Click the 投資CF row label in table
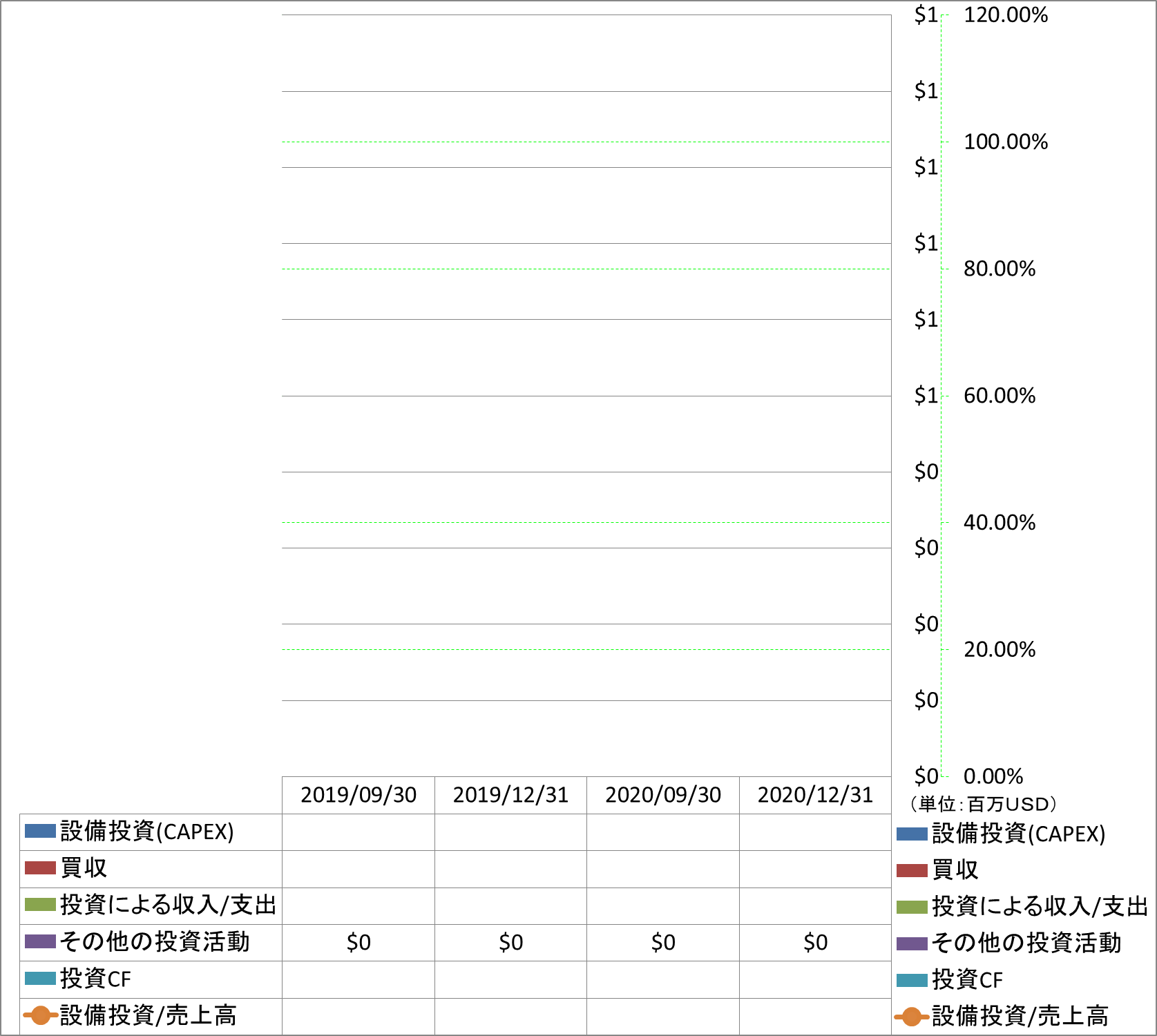 point(95,979)
